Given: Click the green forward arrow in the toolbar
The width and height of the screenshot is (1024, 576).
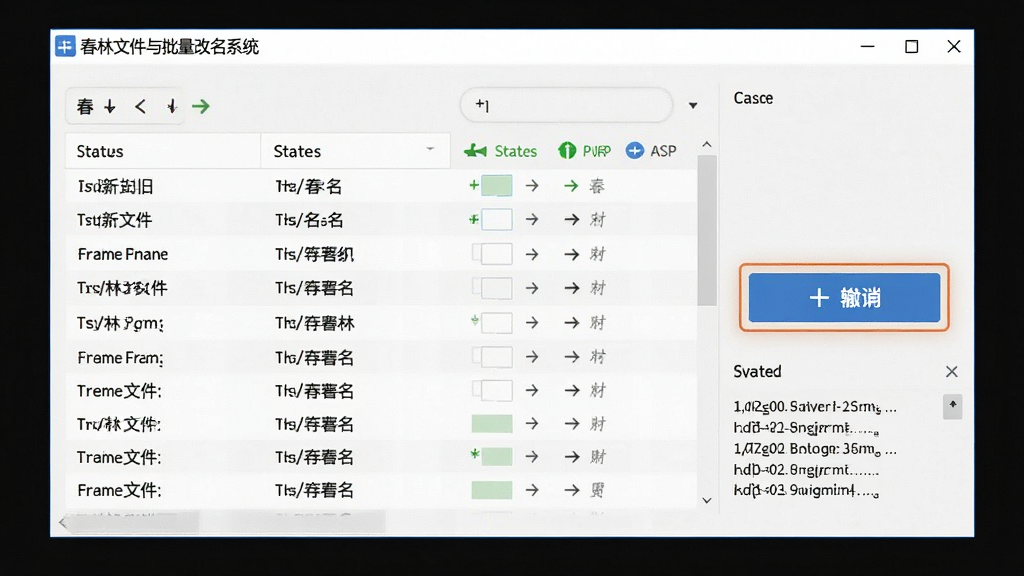Looking at the screenshot, I should point(201,106).
